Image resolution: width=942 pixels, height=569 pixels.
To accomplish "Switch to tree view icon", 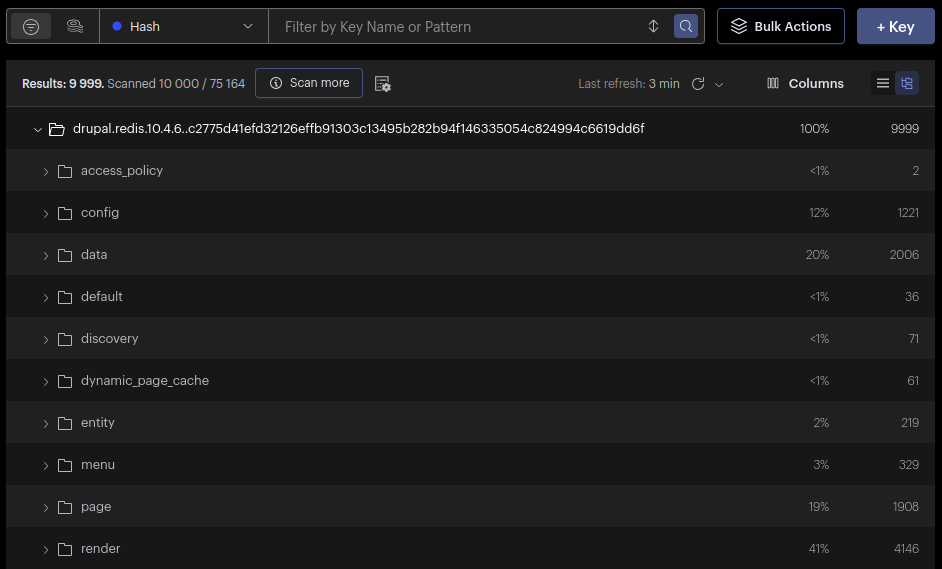I will point(907,84).
